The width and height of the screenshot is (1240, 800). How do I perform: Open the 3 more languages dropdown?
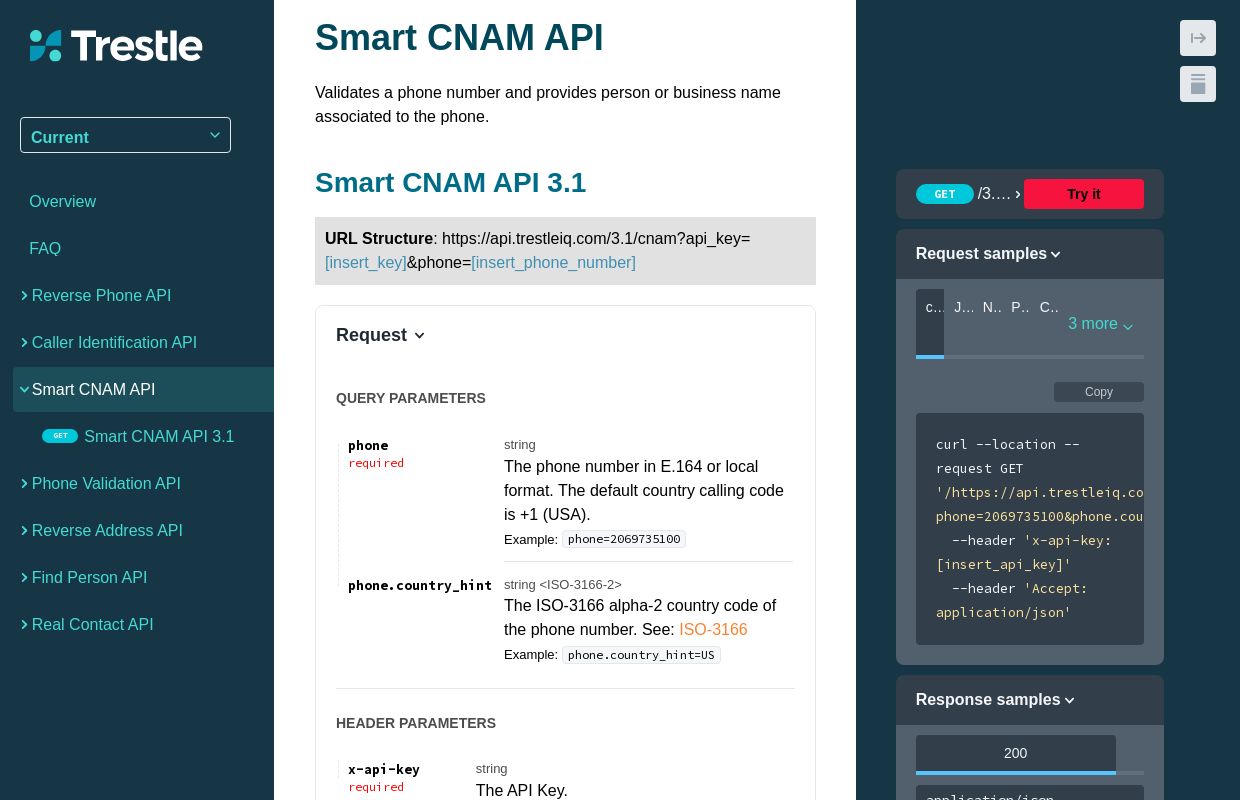pos(1100,323)
